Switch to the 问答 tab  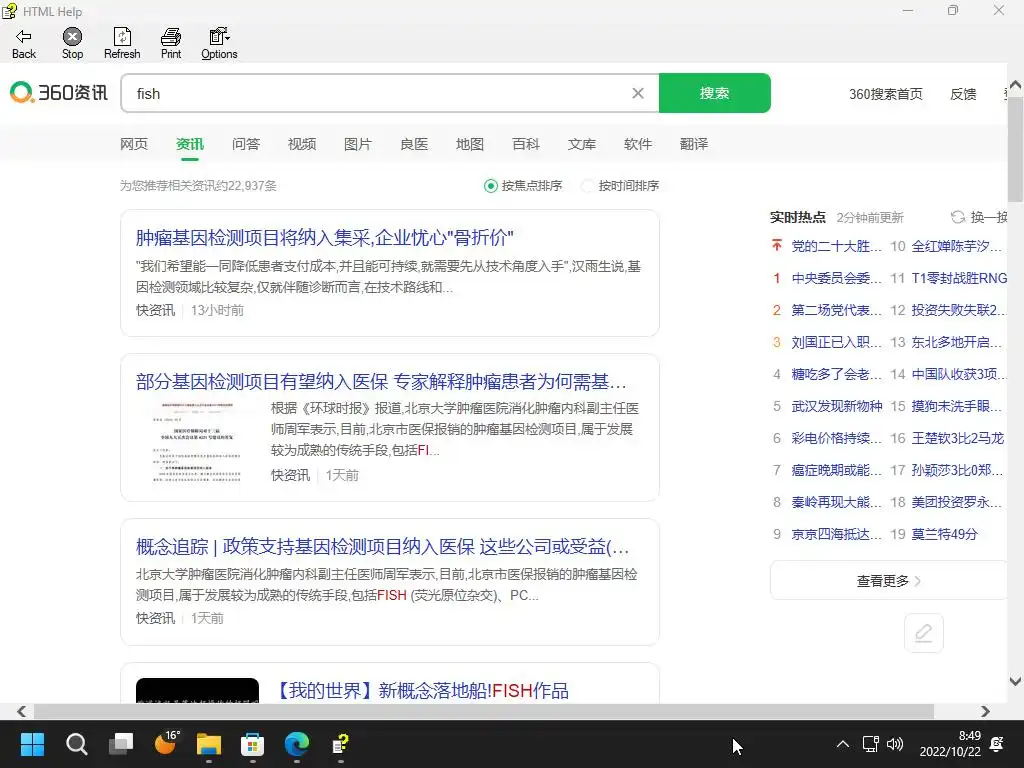point(246,144)
